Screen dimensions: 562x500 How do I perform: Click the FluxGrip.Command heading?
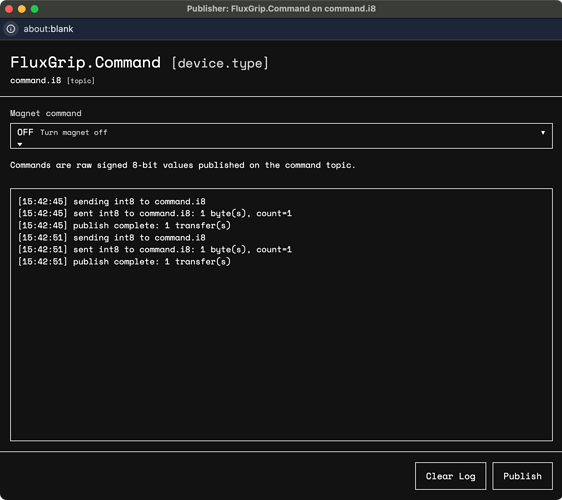85,63
